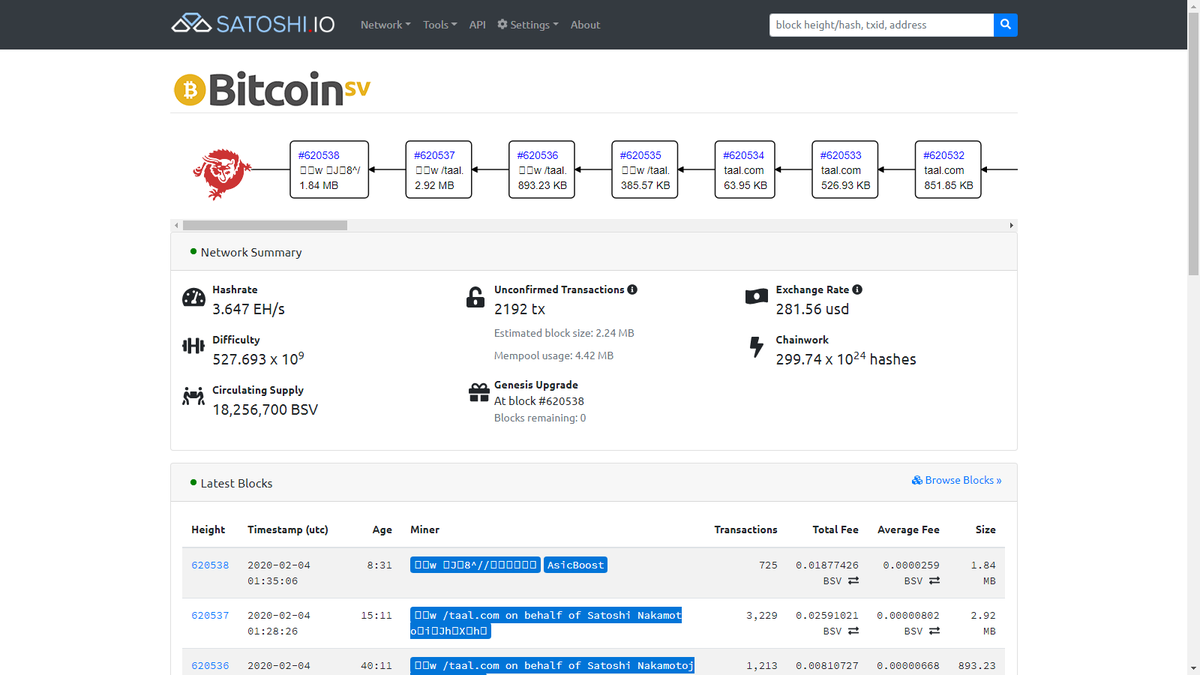Click the 2192 tx value
The image size is (1200, 675).
520,309
